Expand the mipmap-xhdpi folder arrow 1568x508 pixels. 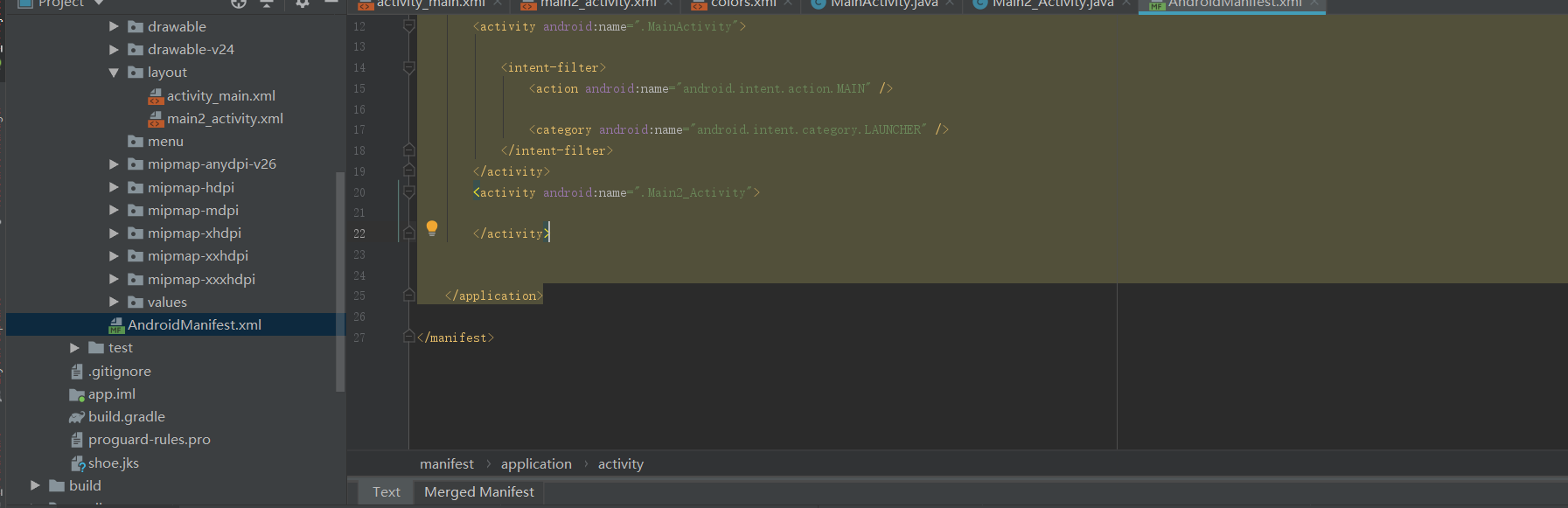(114, 233)
